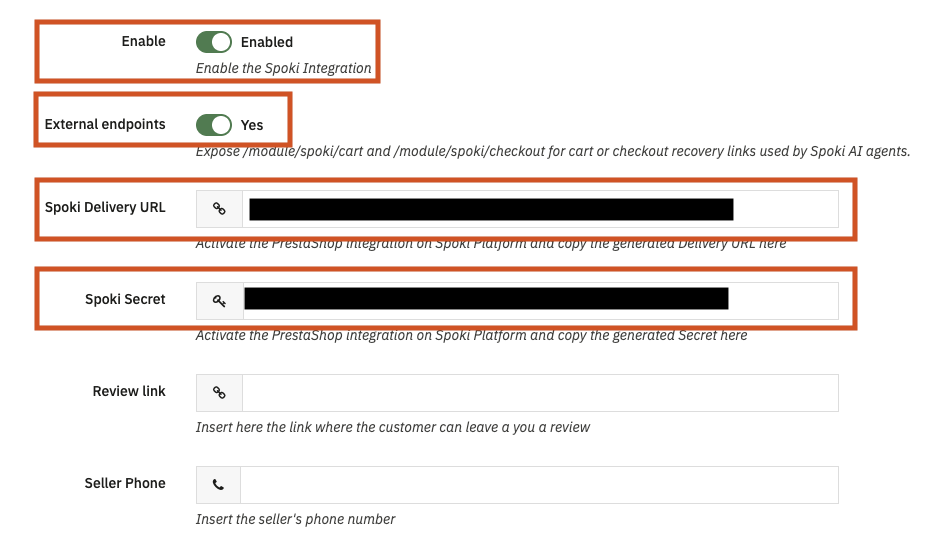This screenshot has width=933, height=552.
Task: Click the link icon beside Spoki Delivery URL
Action: [x=219, y=209]
